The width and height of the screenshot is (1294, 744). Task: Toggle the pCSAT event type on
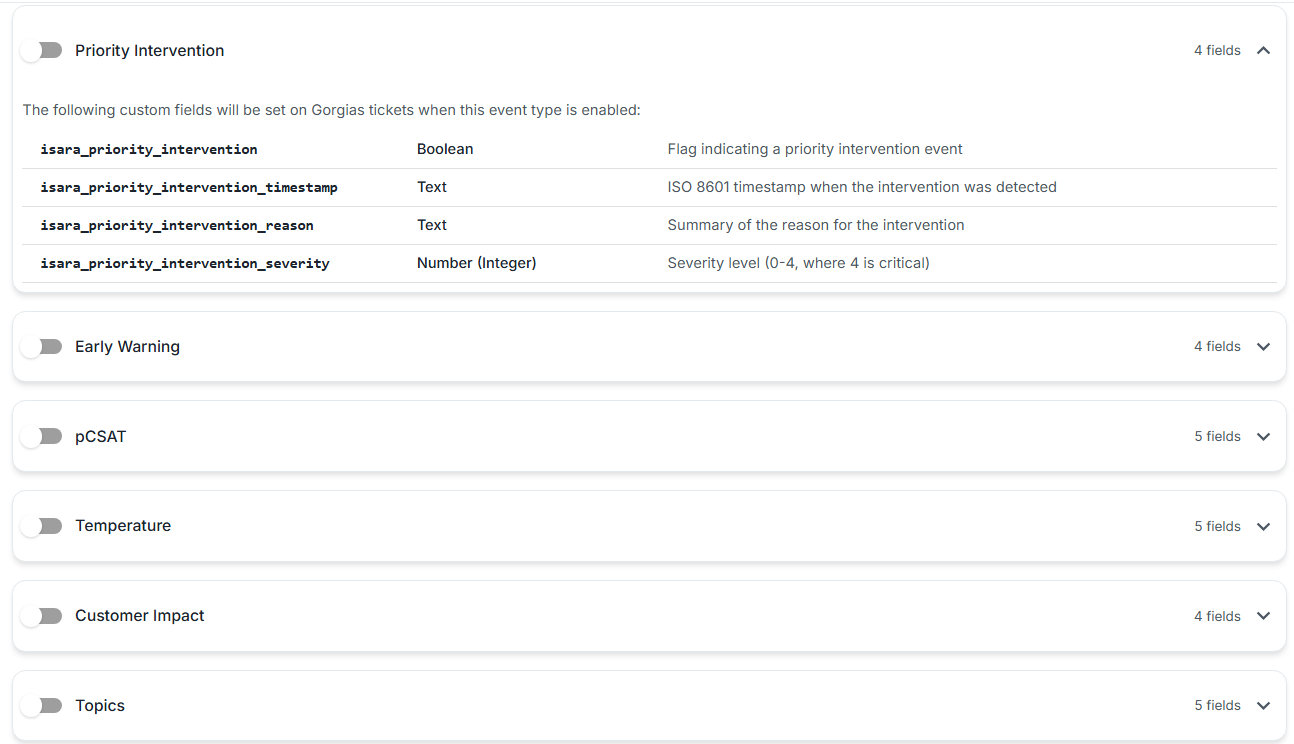[x=42, y=436]
